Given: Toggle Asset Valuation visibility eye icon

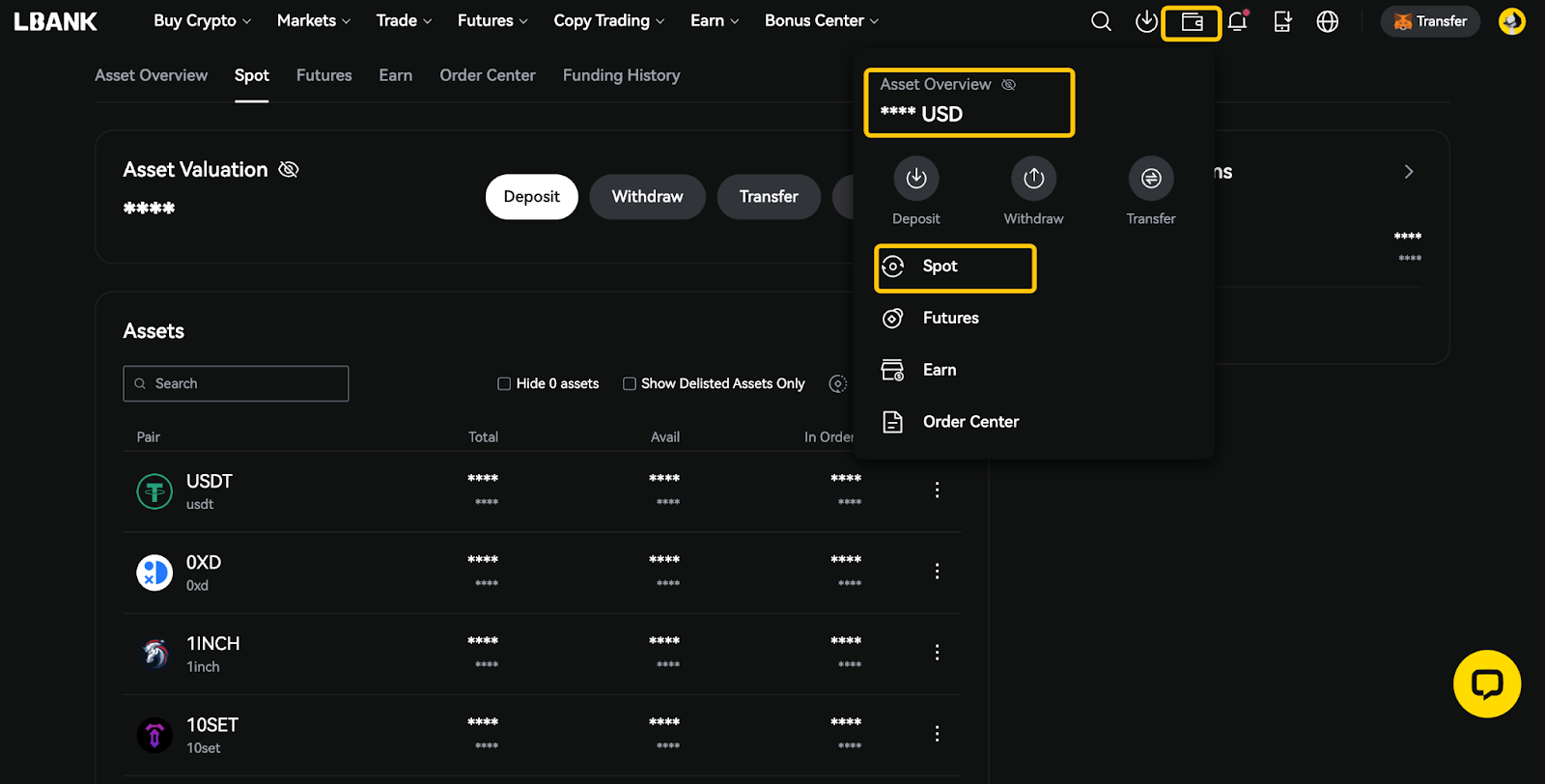Looking at the screenshot, I should point(289,170).
